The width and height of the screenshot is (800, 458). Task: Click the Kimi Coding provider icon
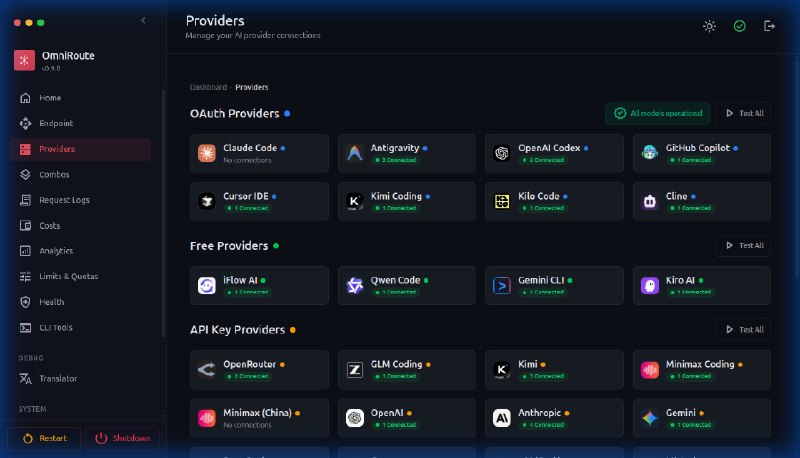(355, 201)
